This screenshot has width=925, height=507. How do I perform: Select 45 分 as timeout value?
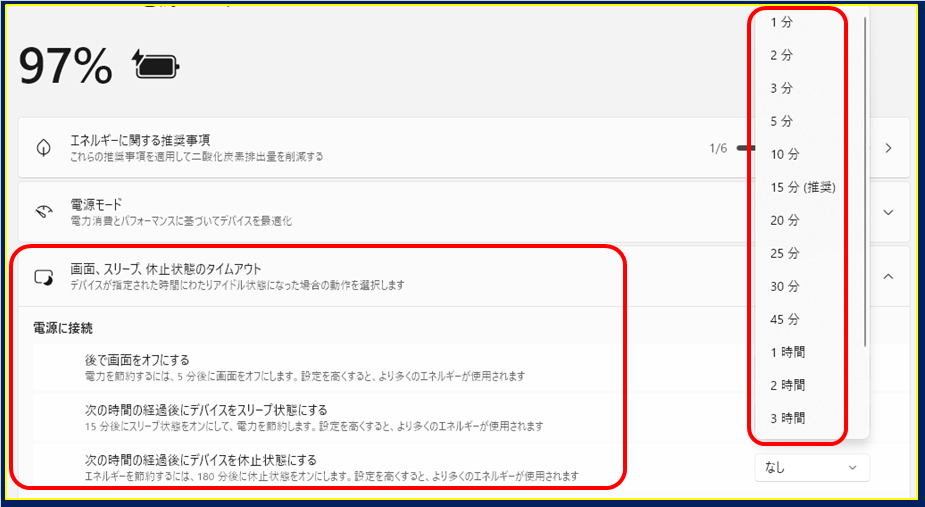pos(785,319)
